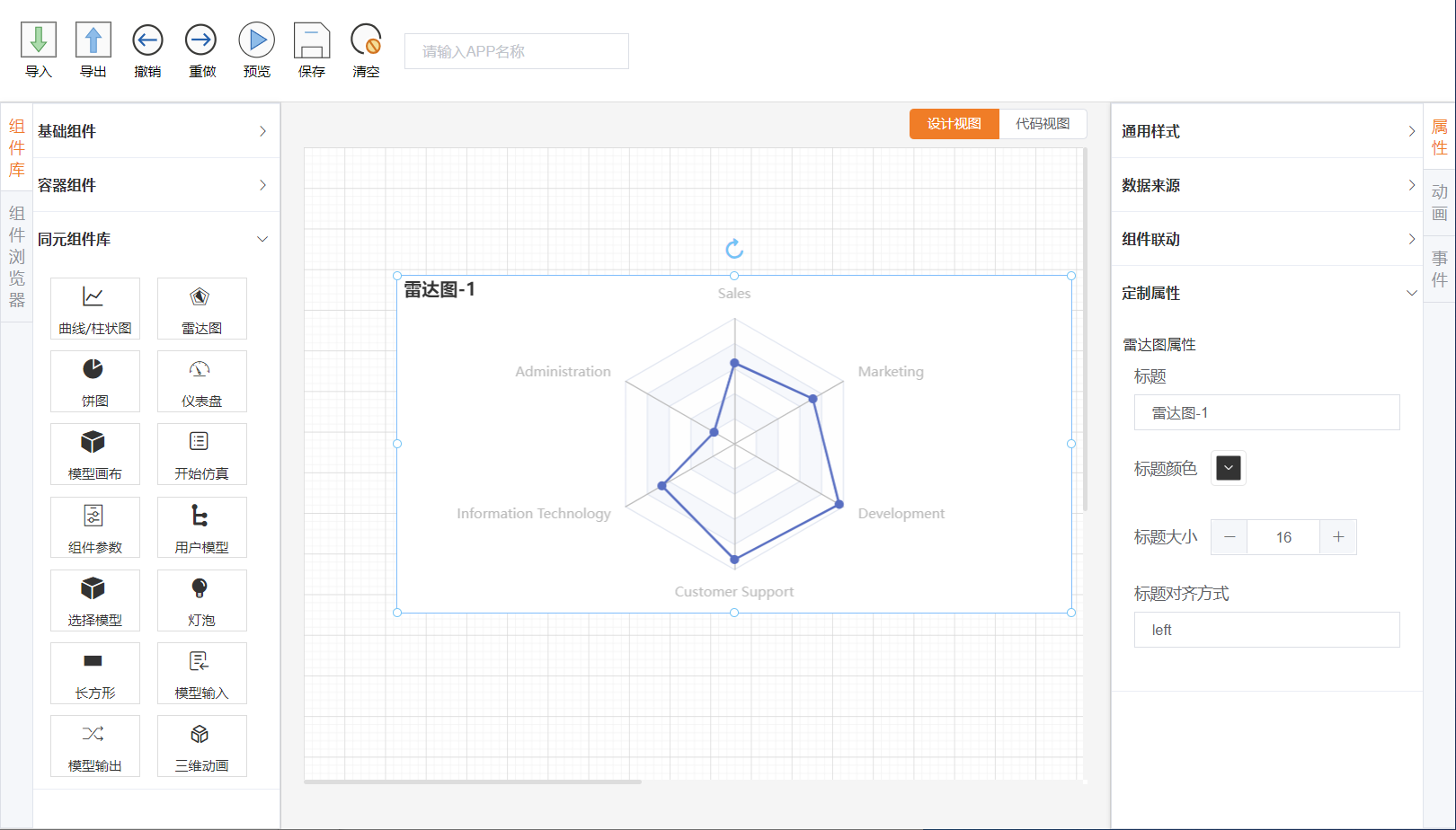Click the right-middle resize handle of chart
Image resolution: width=1456 pixels, height=830 pixels.
click(x=1071, y=444)
